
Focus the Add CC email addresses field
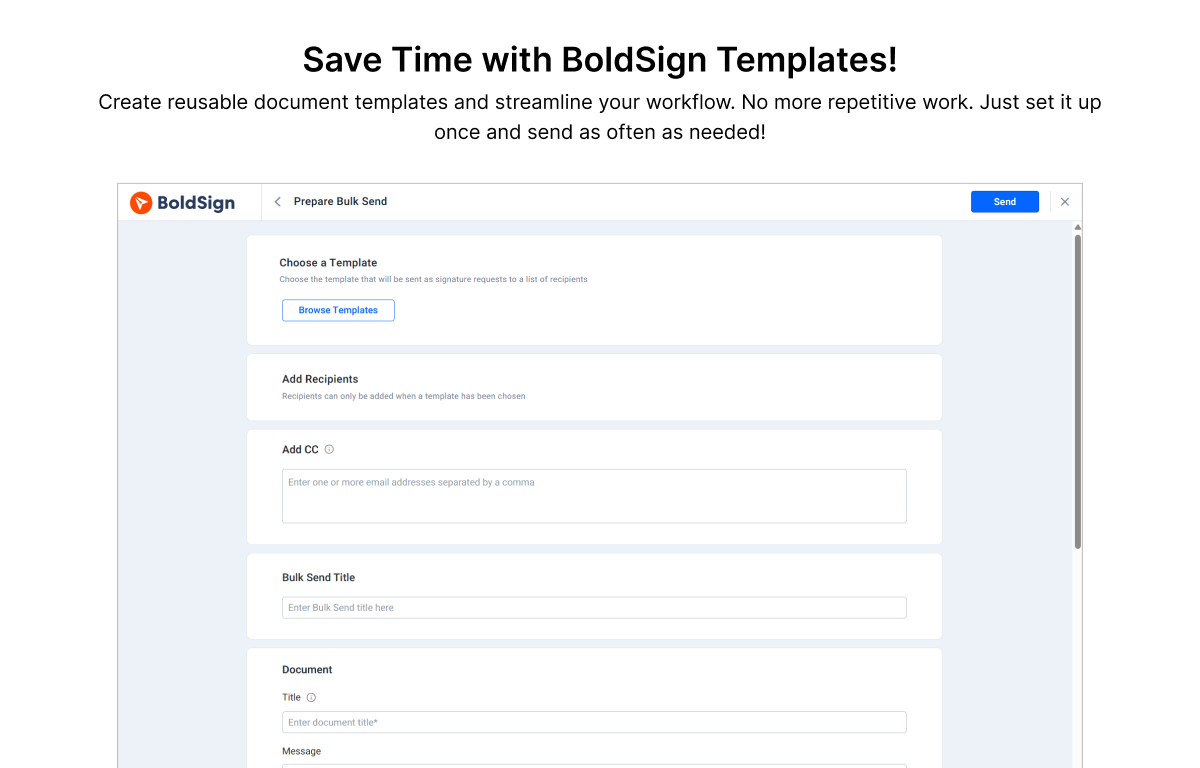click(594, 496)
